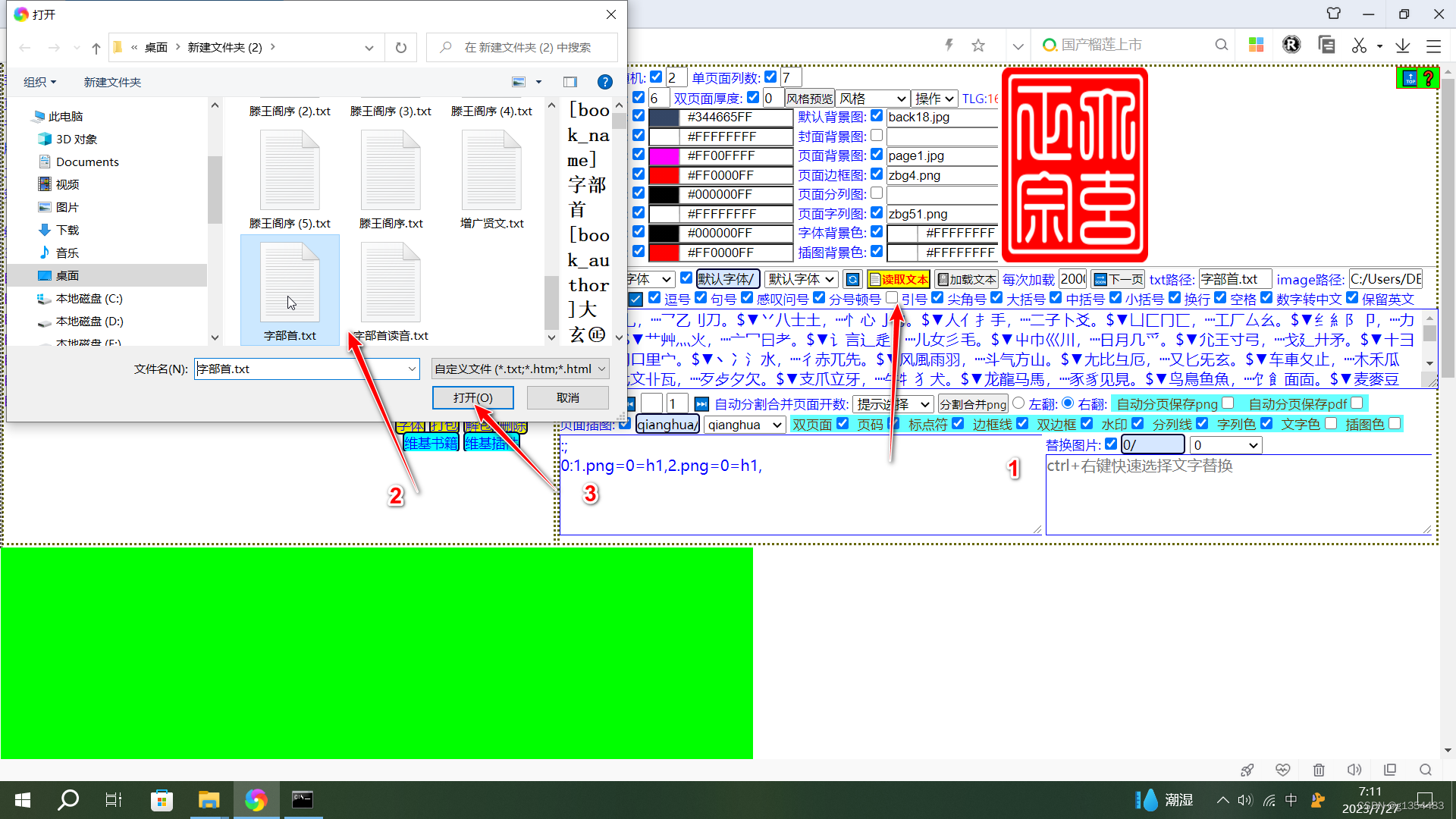
Task: Click the 分割合并png button
Action: click(x=973, y=403)
